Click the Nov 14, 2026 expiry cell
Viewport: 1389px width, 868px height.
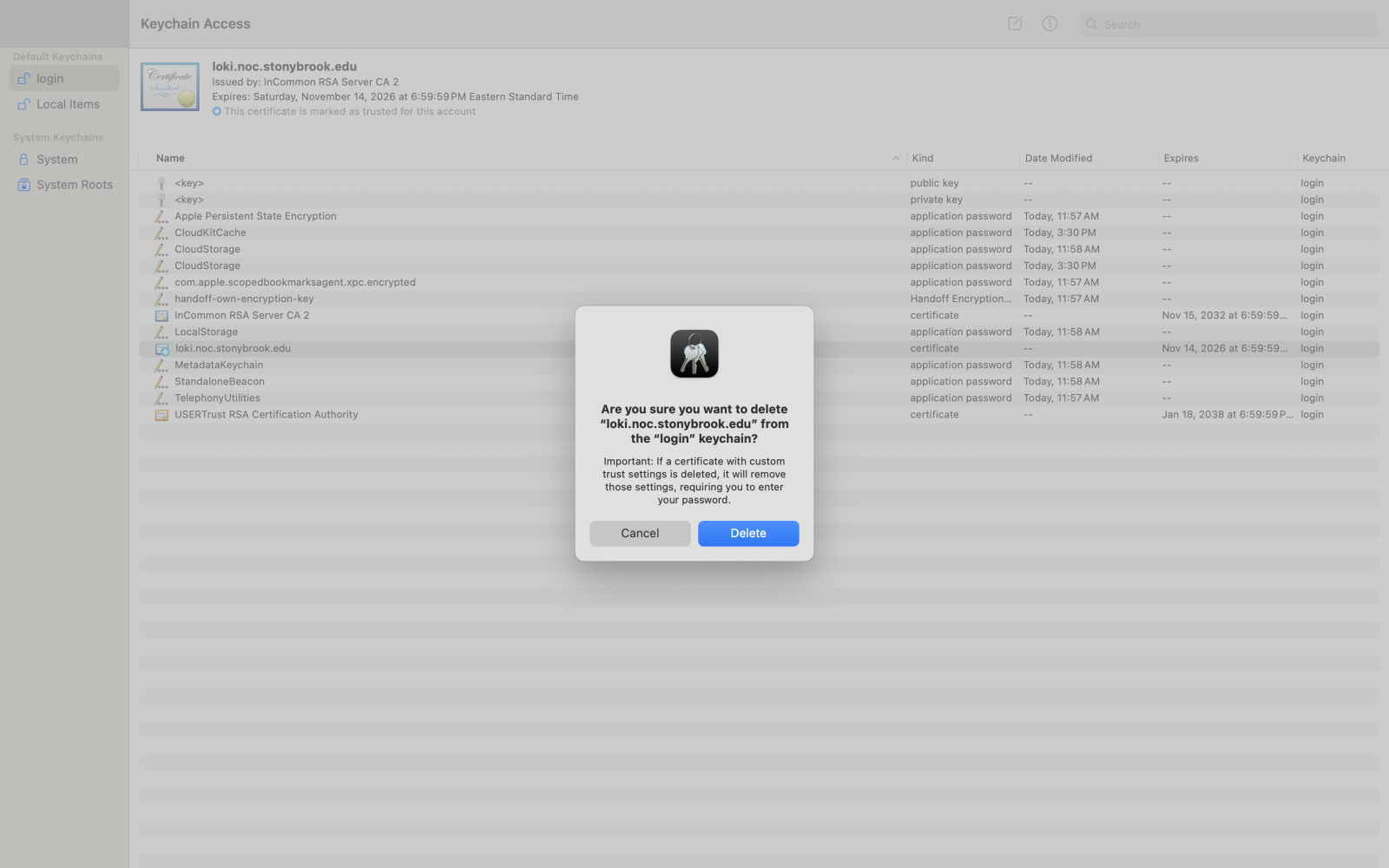click(x=1224, y=348)
